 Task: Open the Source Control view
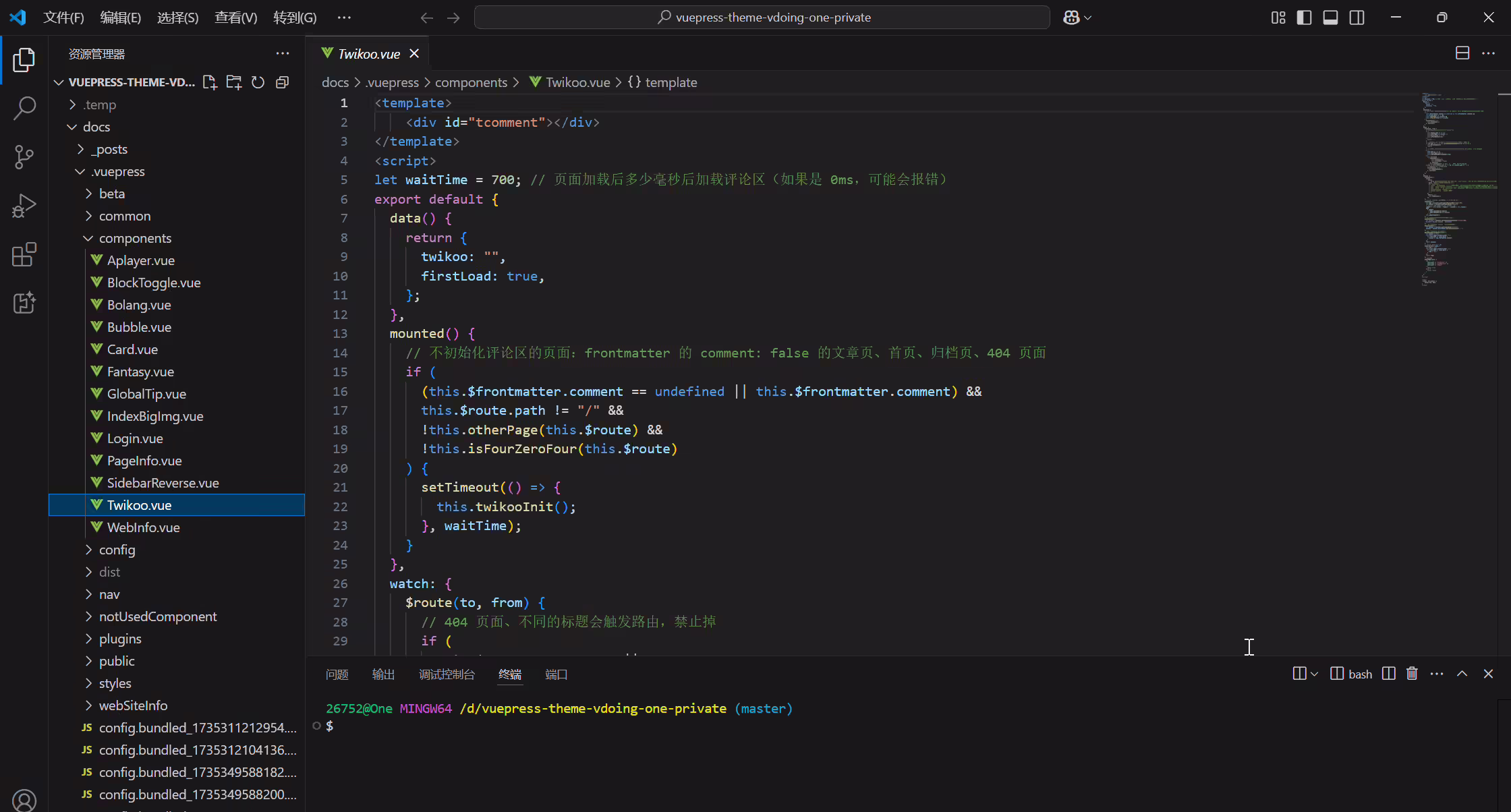tap(24, 157)
